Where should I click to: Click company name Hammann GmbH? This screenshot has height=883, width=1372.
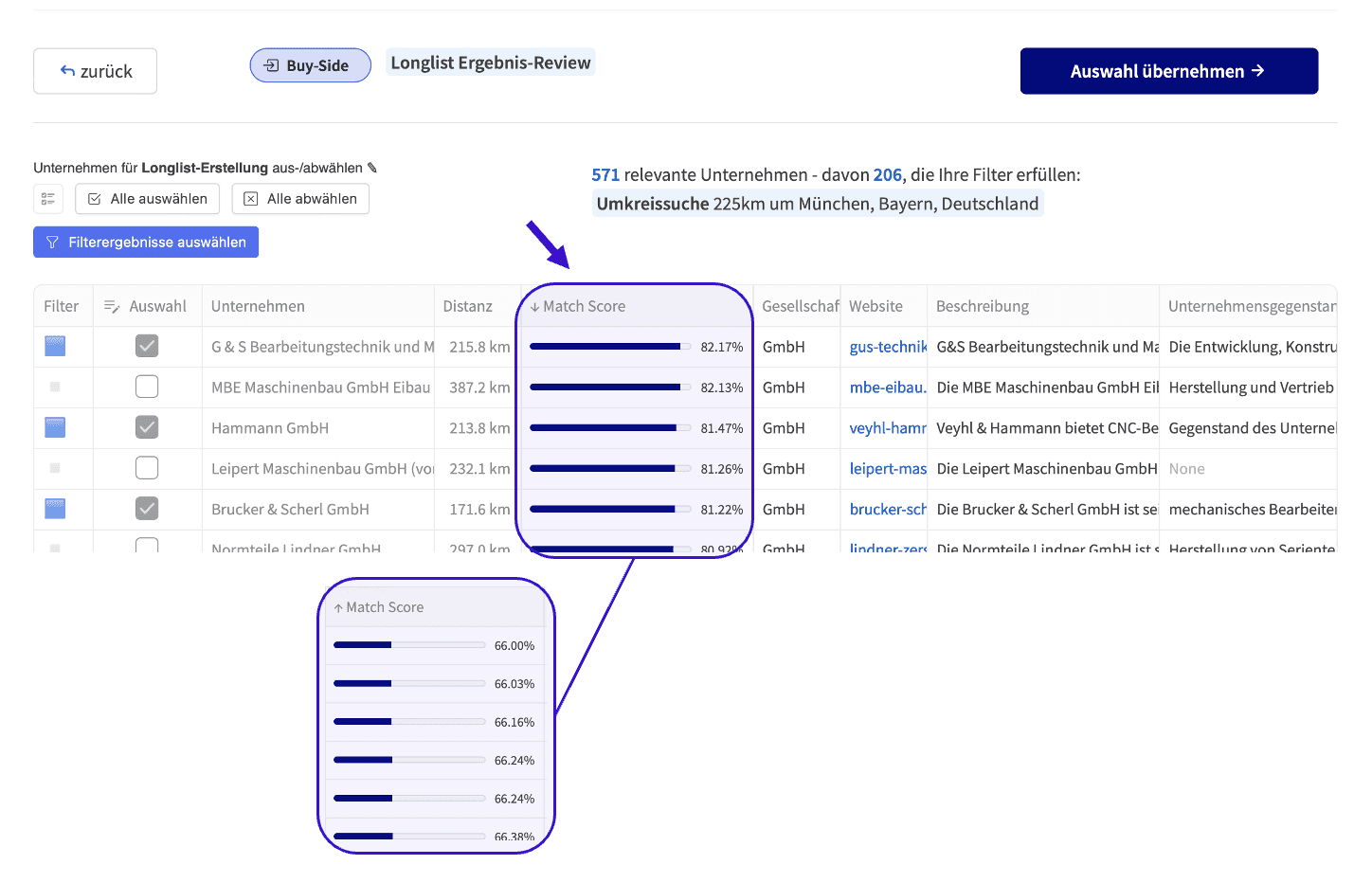point(270,428)
